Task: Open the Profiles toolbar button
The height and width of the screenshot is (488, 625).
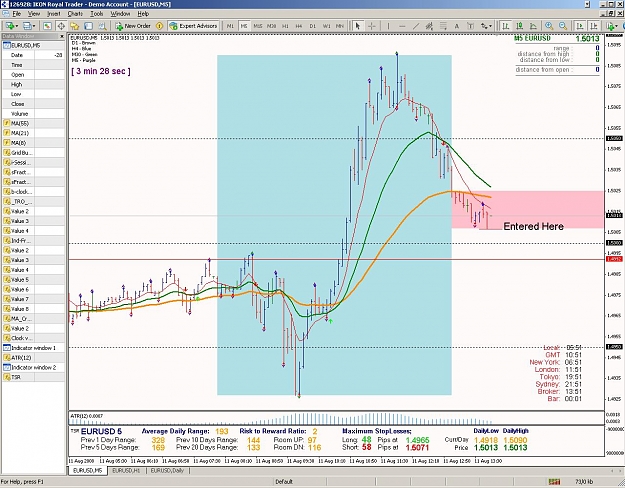Action: tap(29, 26)
